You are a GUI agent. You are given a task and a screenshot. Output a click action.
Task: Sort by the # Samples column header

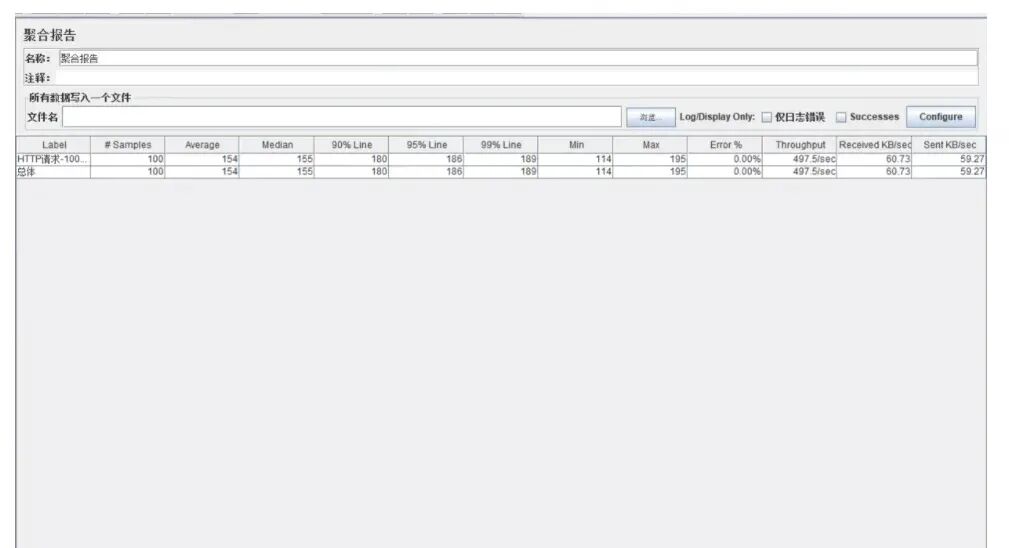[x=128, y=145]
